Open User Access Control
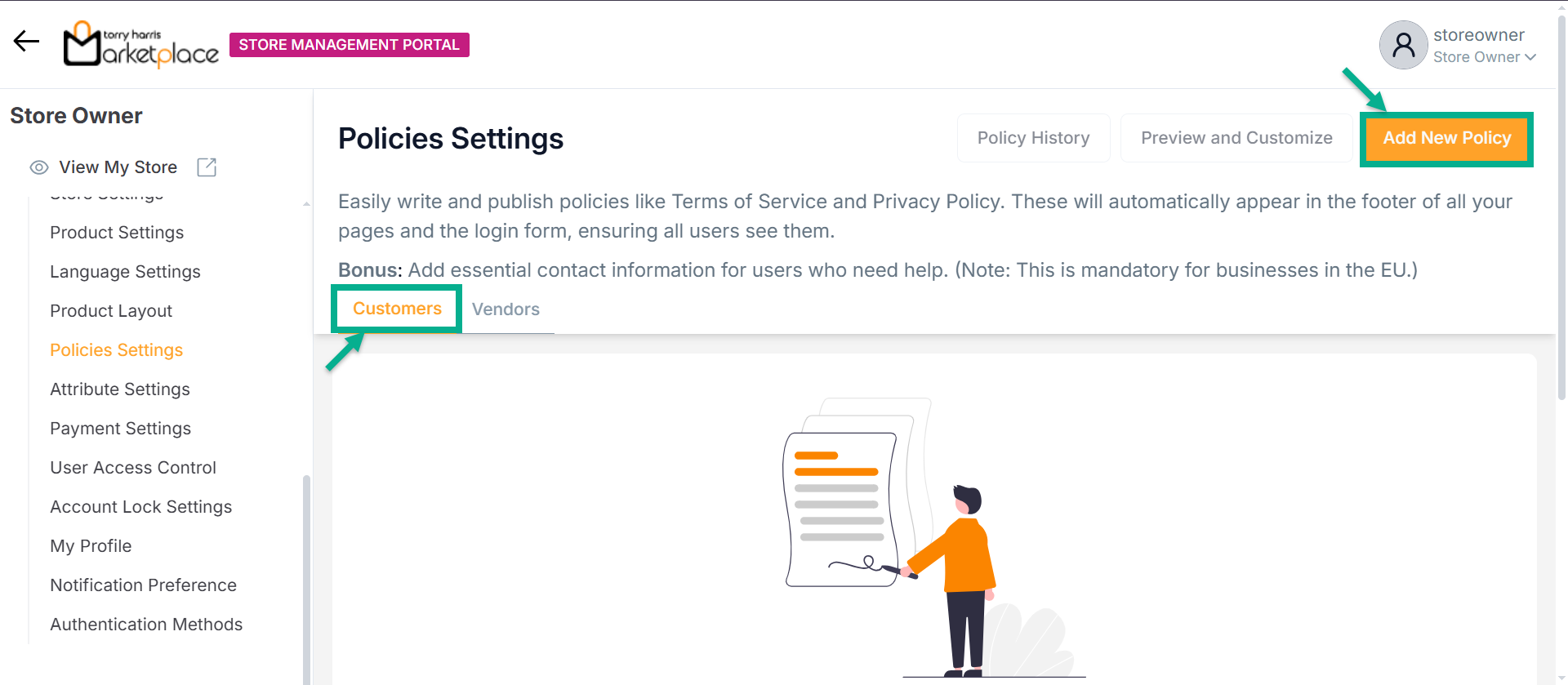Viewport: 1568px width, 685px height. 133,468
